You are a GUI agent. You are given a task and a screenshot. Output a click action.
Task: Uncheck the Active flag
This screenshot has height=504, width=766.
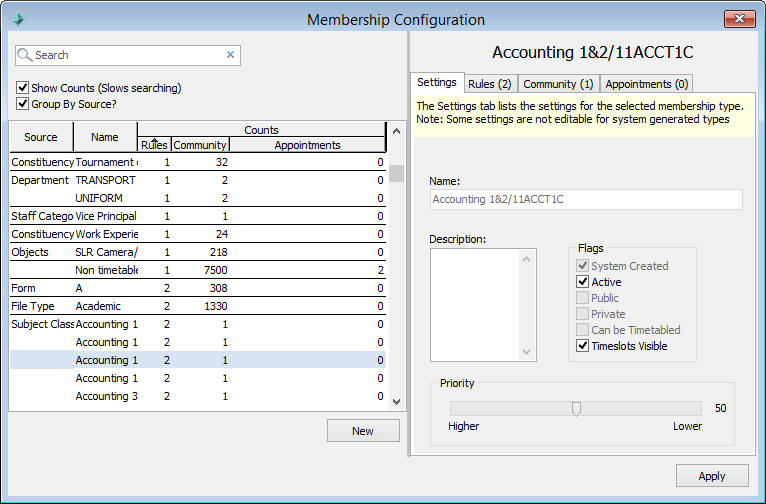582,282
